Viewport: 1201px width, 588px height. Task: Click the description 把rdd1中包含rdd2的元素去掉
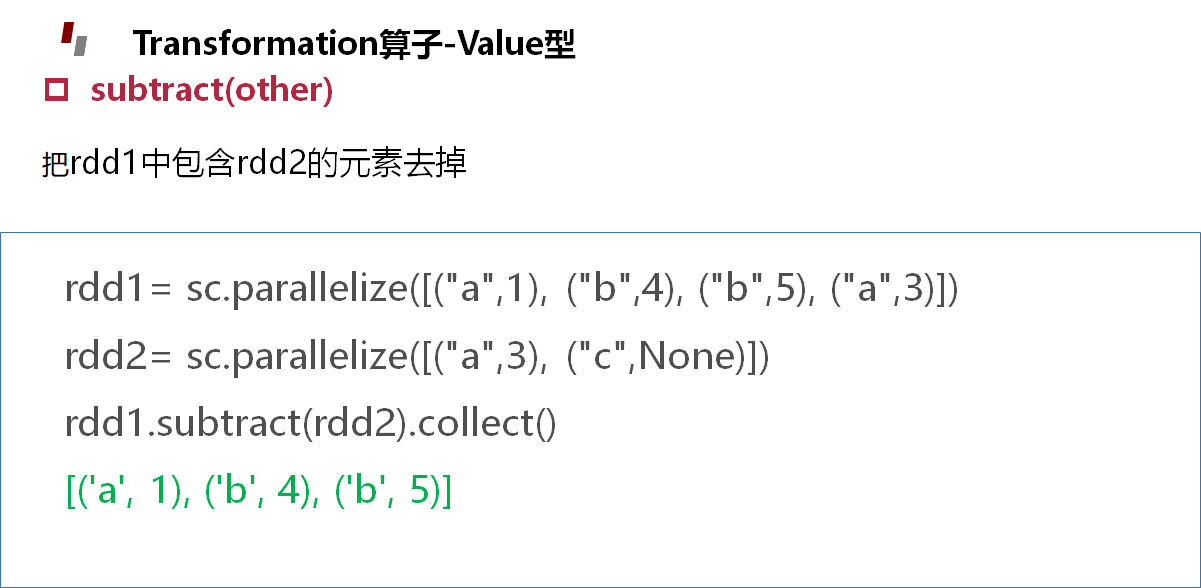pos(254,162)
